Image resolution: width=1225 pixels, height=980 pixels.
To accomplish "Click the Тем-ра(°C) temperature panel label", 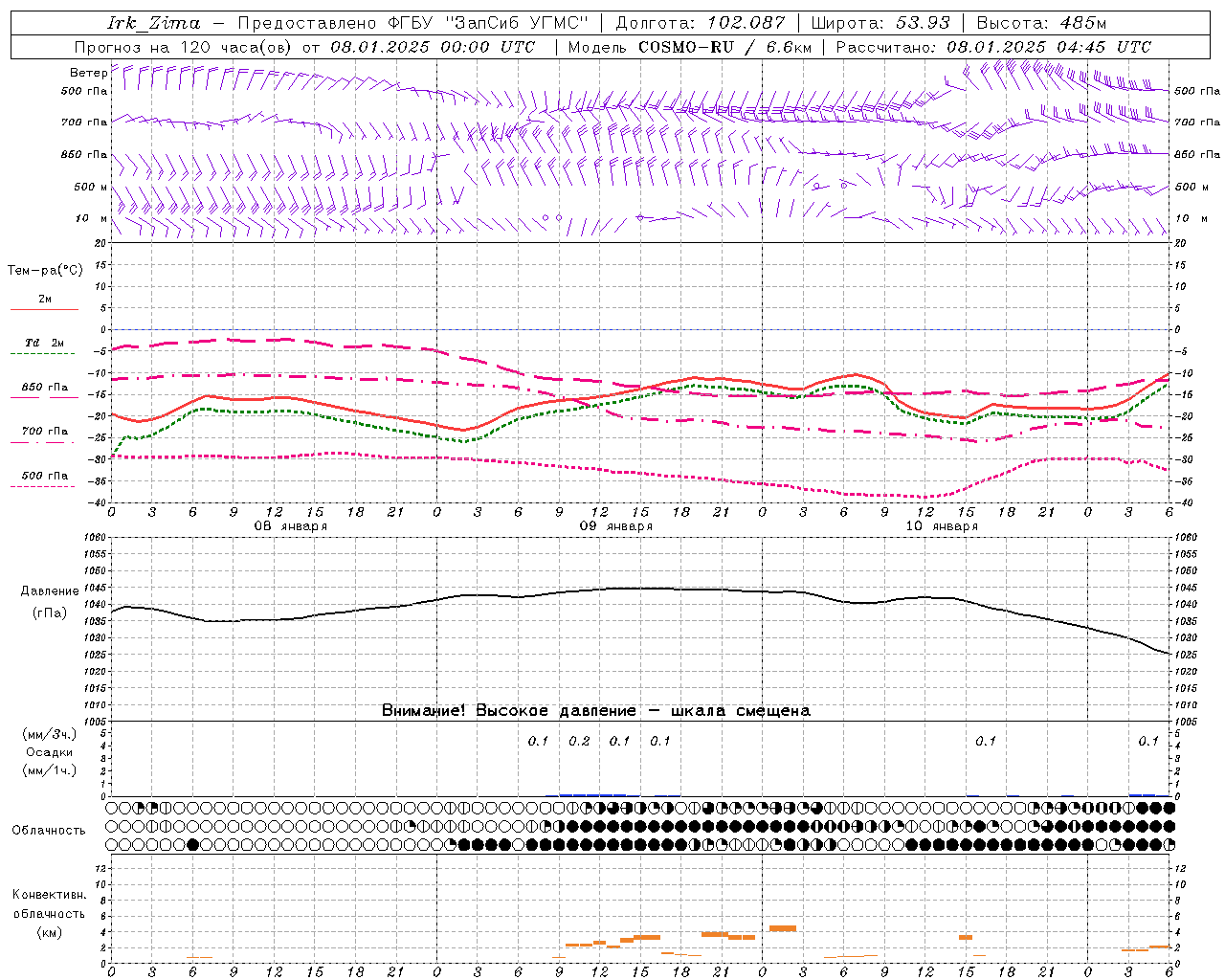I will (x=45, y=271).
